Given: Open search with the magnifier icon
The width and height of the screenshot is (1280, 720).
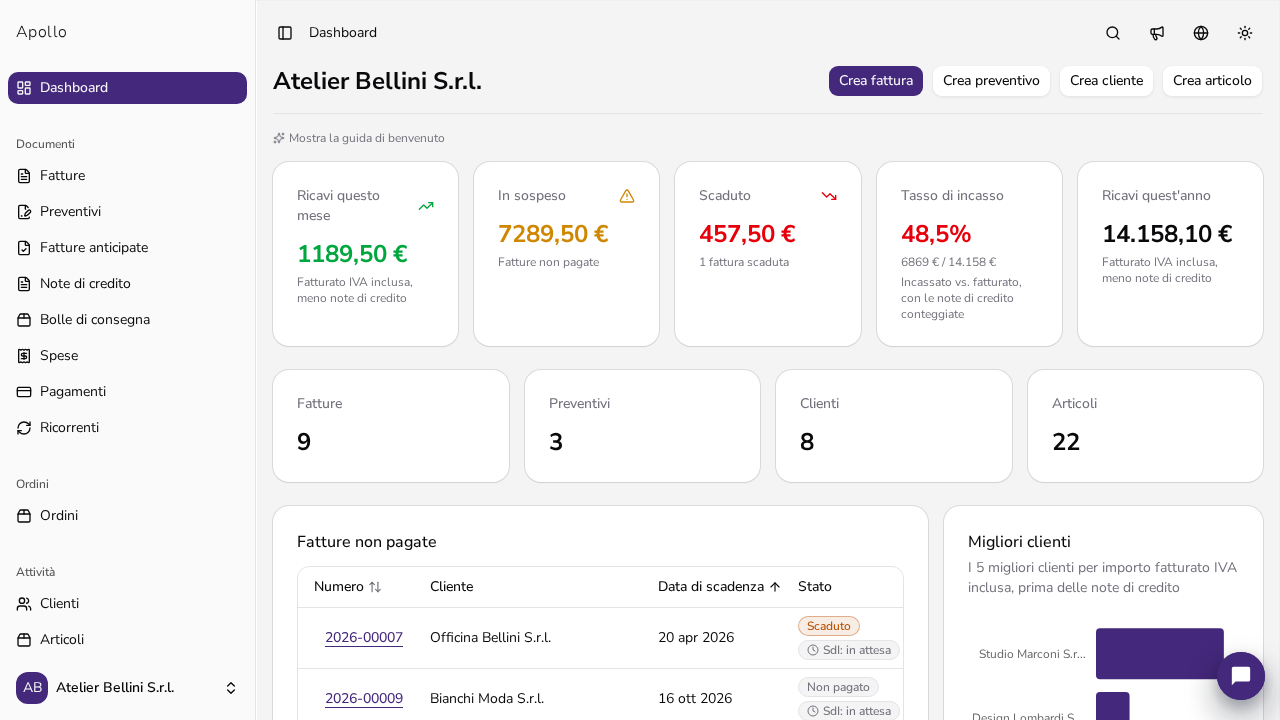Looking at the screenshot, I should 1113,33.
